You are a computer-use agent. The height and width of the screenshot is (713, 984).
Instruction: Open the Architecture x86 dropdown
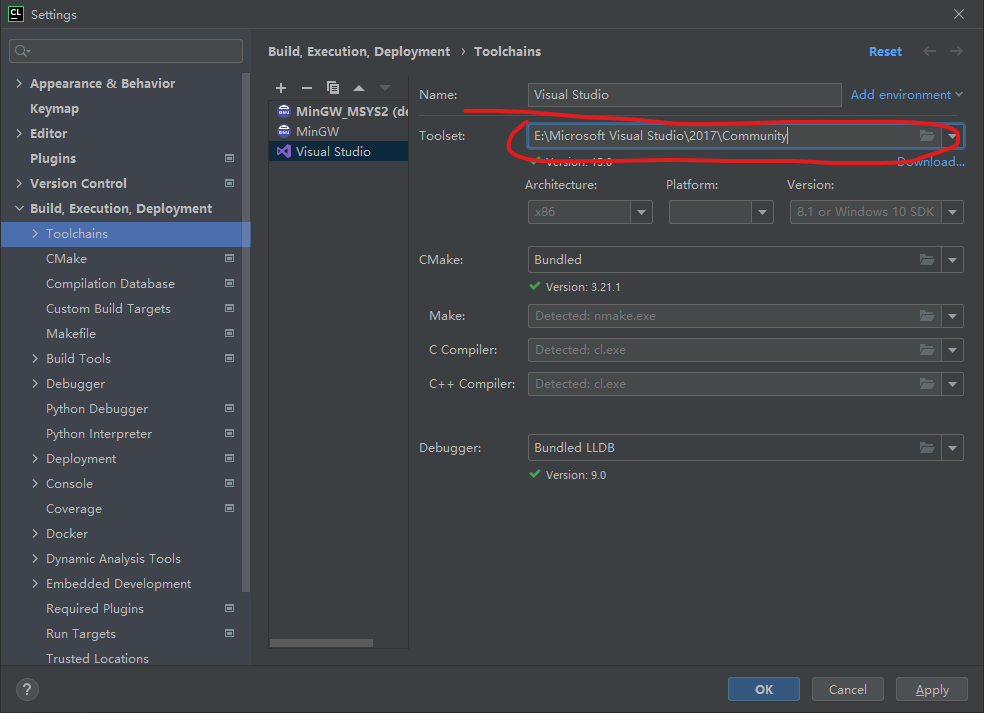pos(641,212)
